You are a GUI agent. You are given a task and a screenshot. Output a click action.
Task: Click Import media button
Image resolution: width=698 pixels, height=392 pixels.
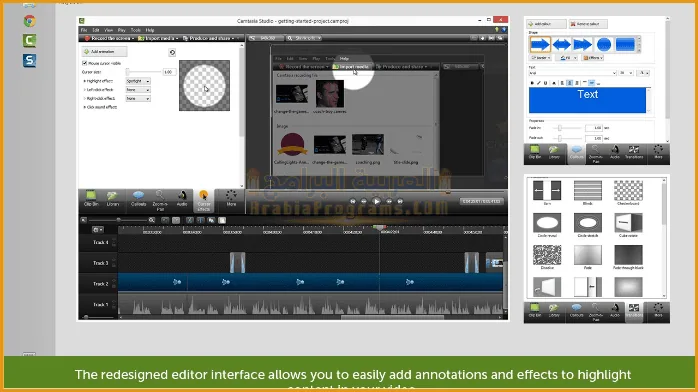tap(158, 38)
